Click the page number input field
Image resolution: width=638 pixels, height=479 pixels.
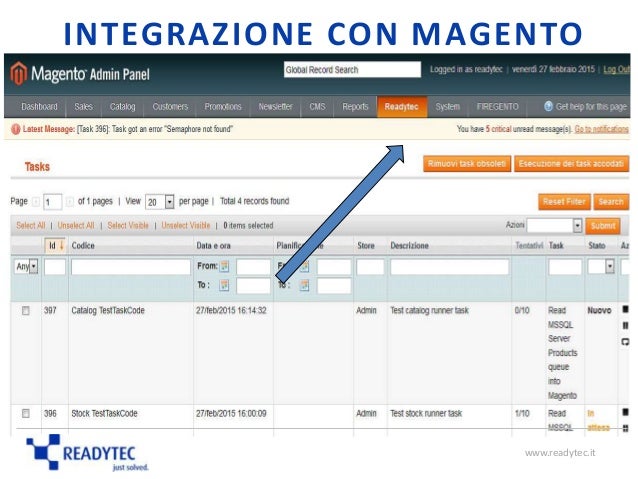pyautogui.click(x=52, y=202)
